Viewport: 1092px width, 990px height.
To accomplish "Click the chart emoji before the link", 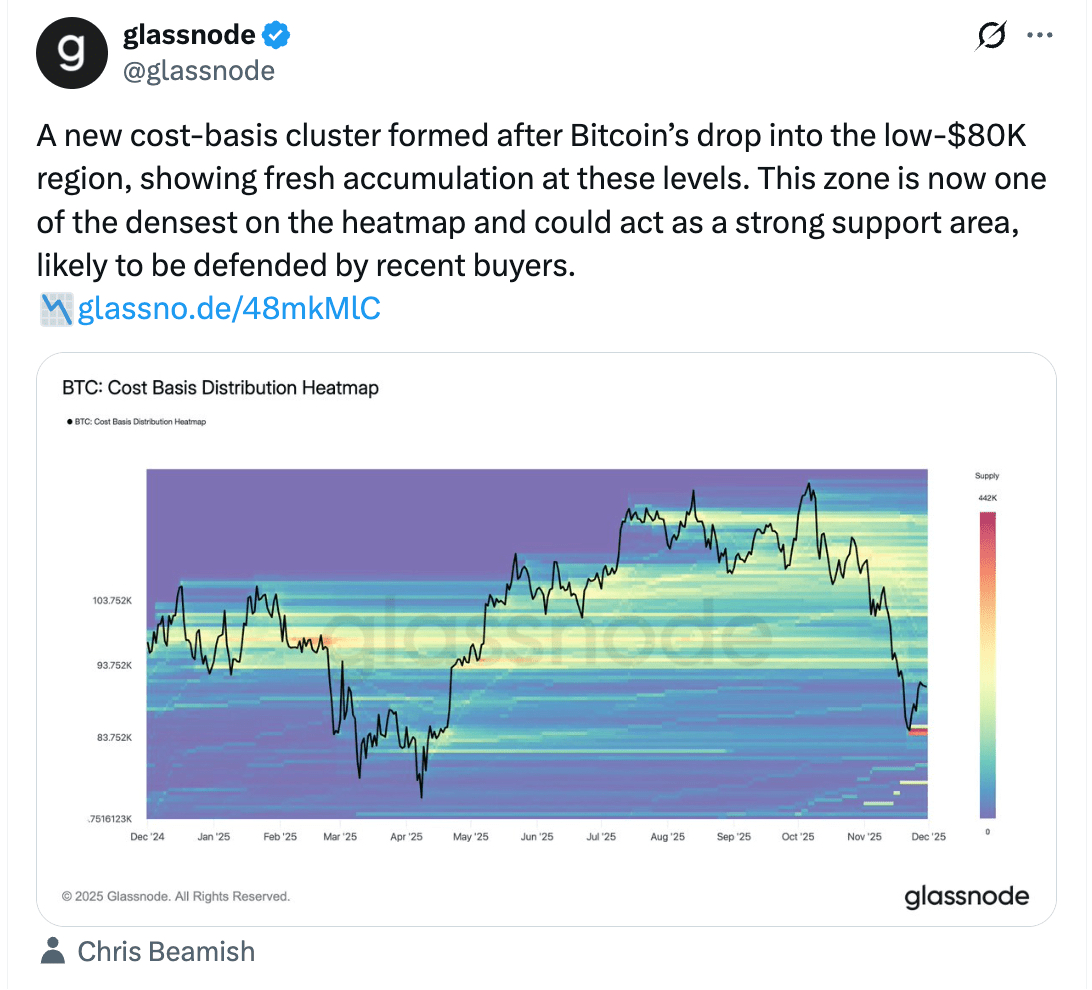I will pyautogui.click(x=54, y=309).
